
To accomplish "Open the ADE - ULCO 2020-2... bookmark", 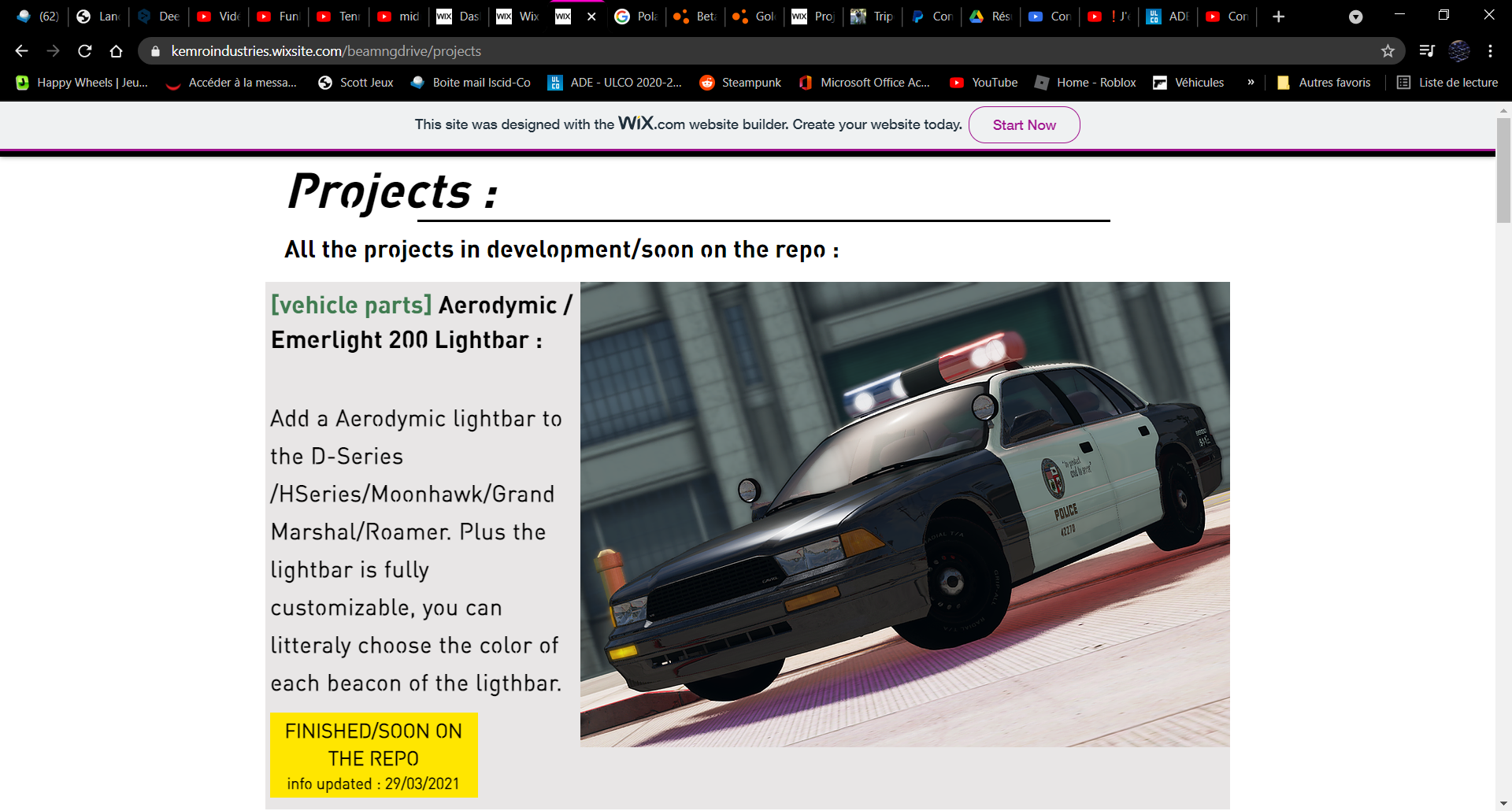I will [615, 83].
